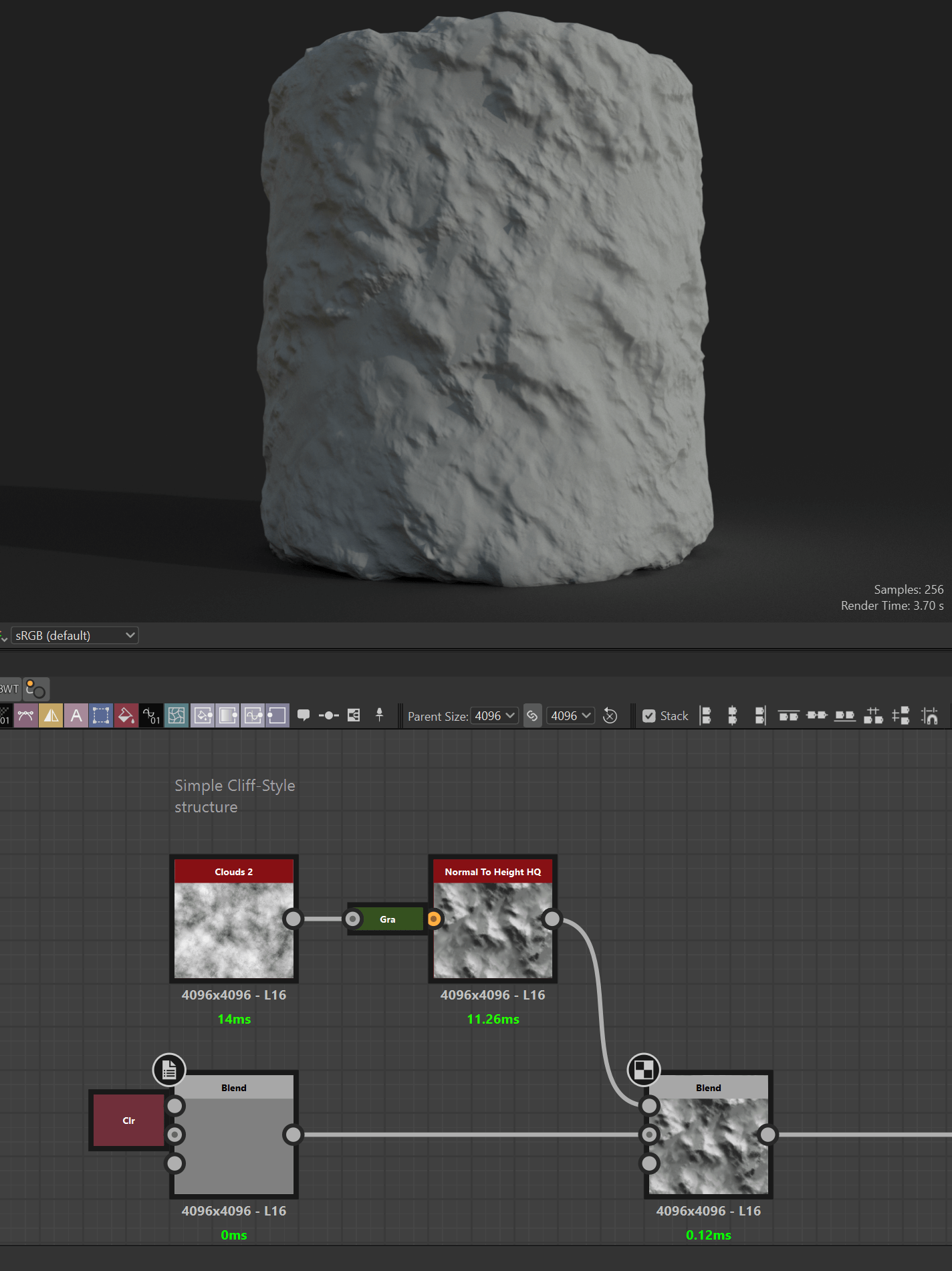Viewport: 952px width, 1271px height.
Task: Click the snap magnet icon
Action: pyautogui.click(x=929, y=715)
